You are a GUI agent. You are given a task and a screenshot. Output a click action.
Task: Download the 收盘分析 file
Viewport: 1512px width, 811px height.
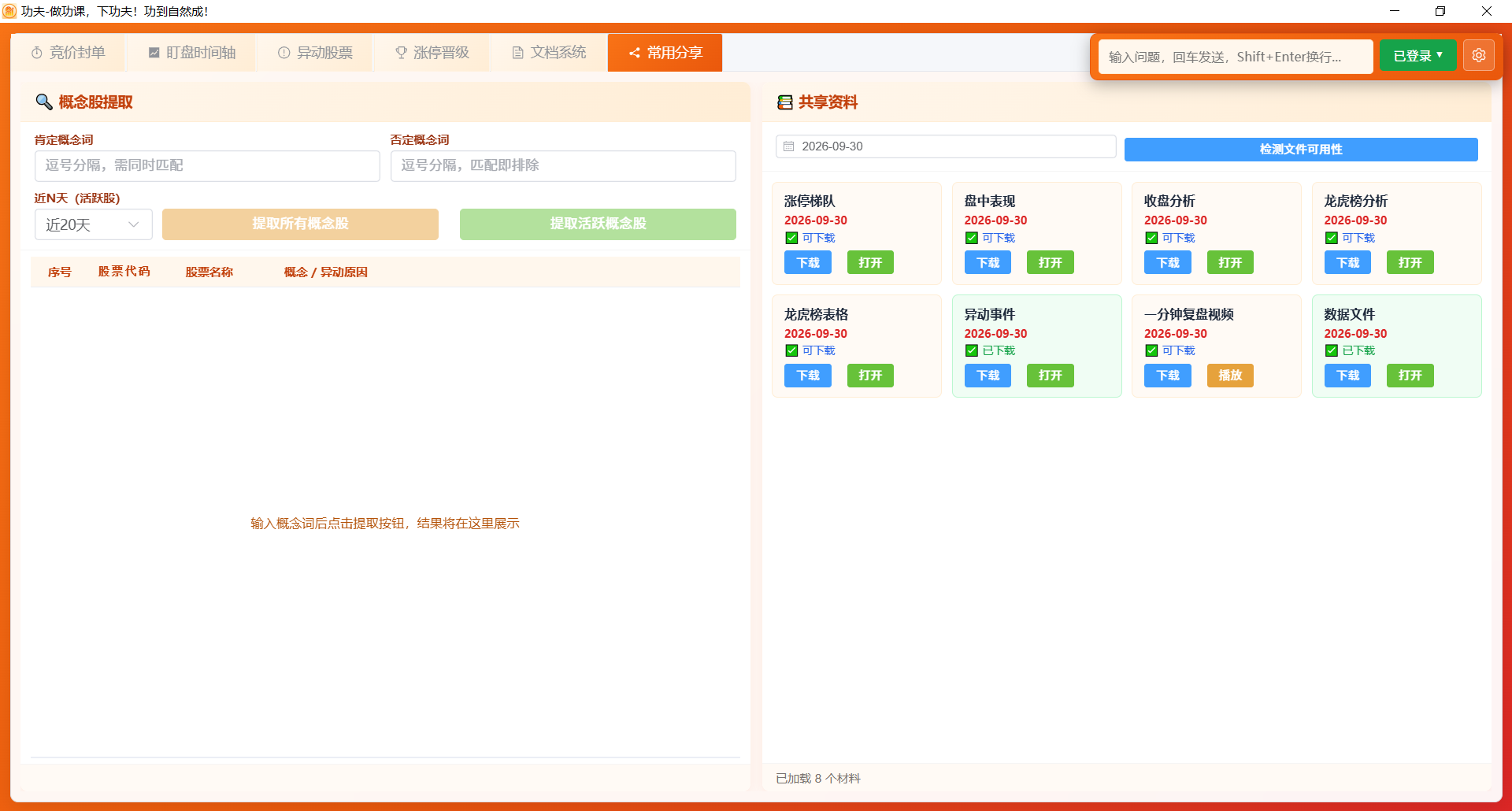[1168, 262]
